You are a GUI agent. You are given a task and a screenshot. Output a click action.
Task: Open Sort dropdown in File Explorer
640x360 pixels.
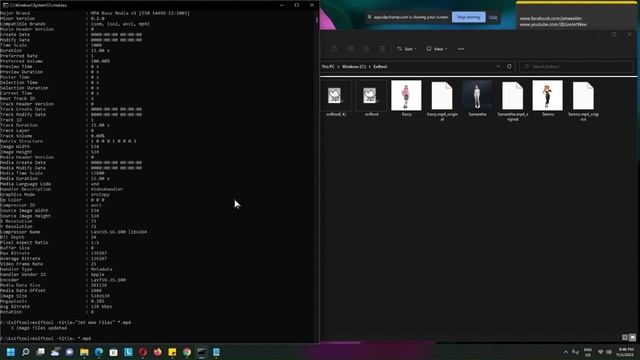click(x=407, y=49)
